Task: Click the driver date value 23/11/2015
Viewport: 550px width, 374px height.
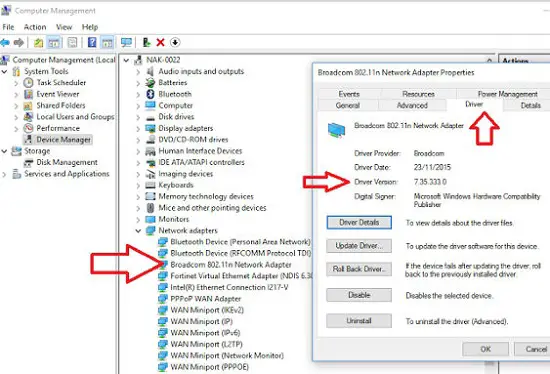Action: pyautogui.click(x=432, y=167)
